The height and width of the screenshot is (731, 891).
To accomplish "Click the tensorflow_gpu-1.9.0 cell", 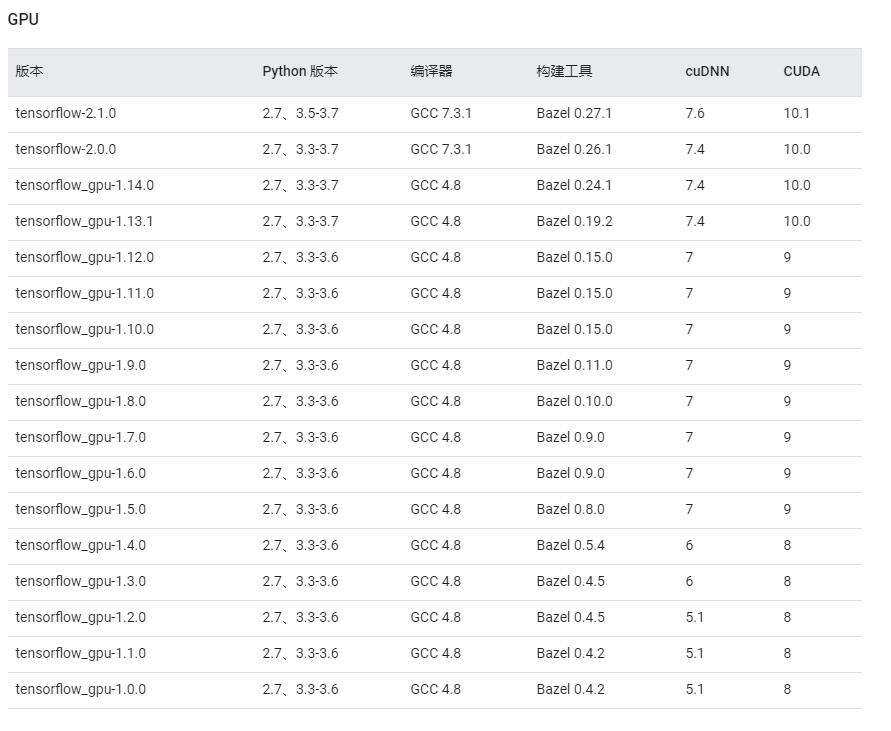I will [x=81, y=365].
